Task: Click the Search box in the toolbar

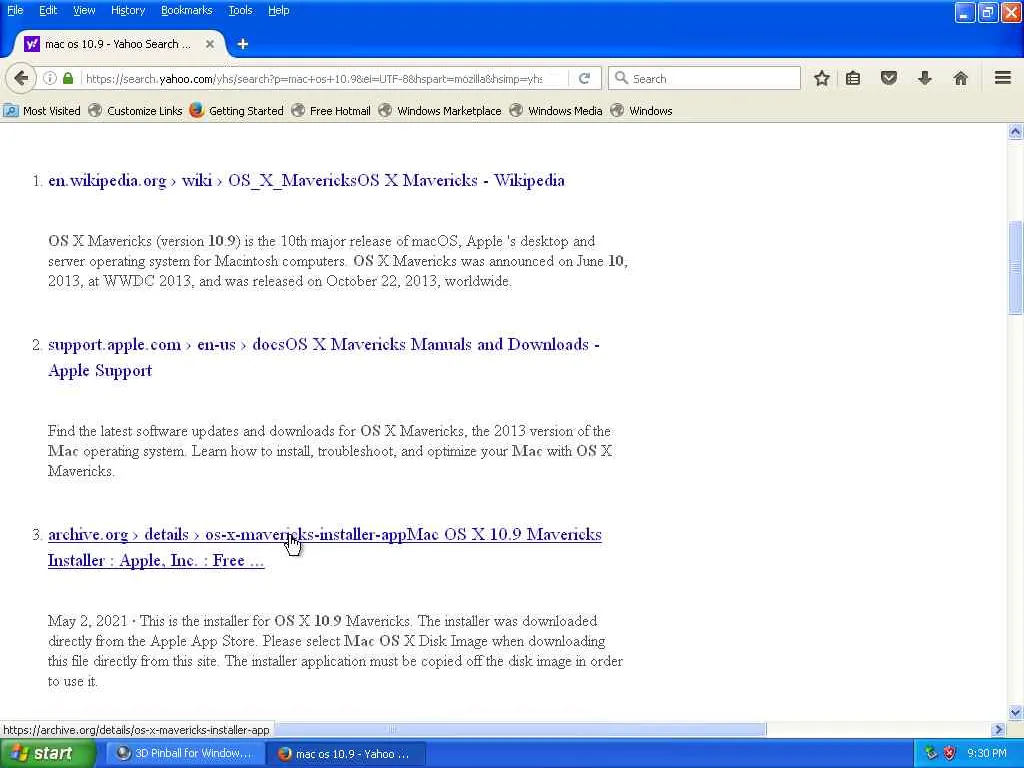Action: click(704, 78)
